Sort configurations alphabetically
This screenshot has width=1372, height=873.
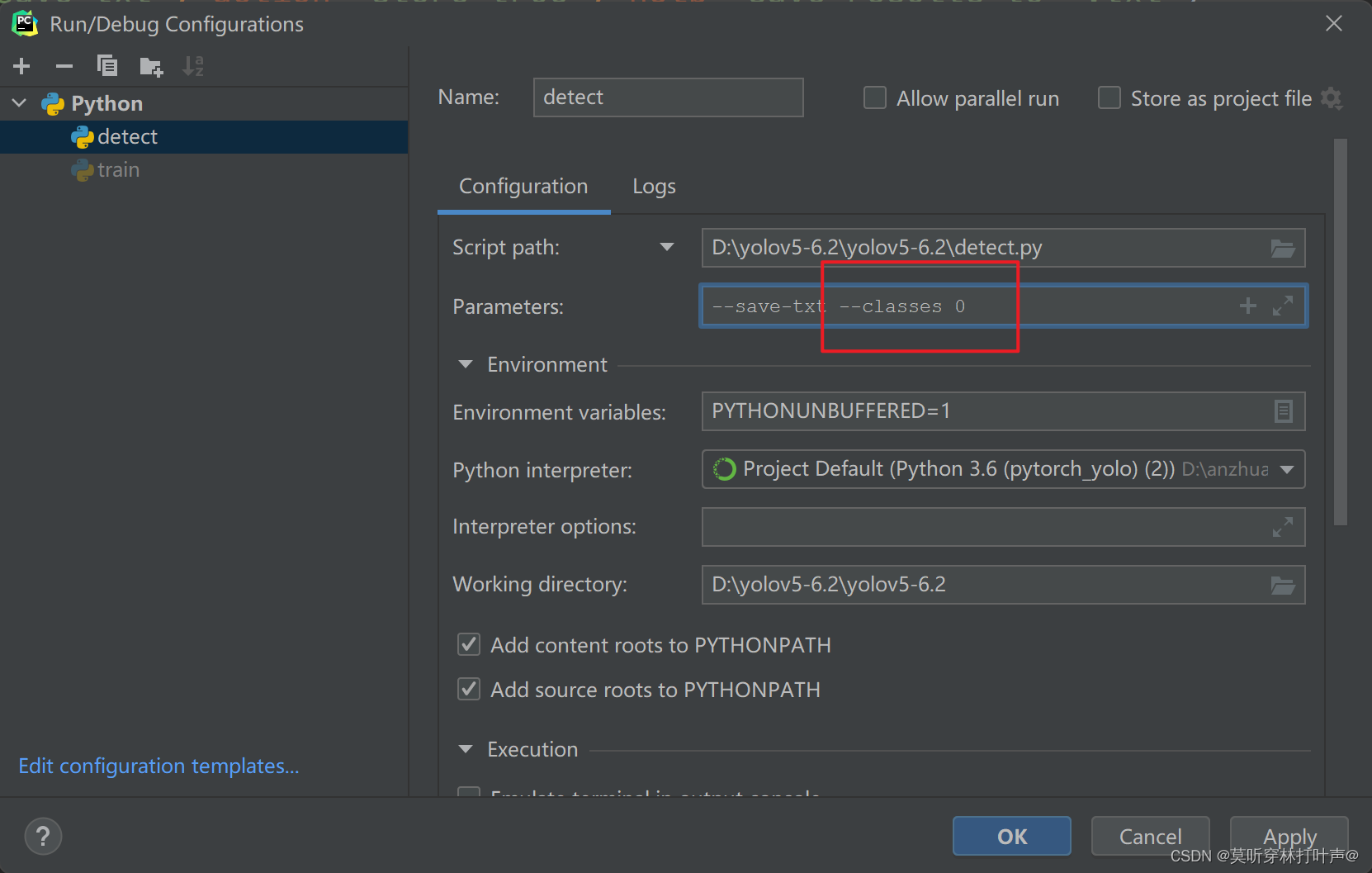pos(193,66)
